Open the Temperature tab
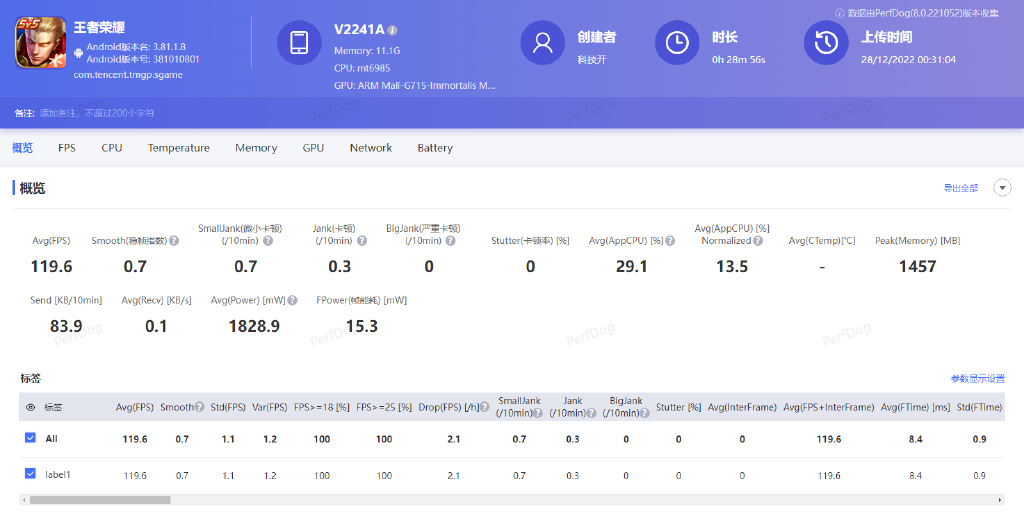 point(178,148)
